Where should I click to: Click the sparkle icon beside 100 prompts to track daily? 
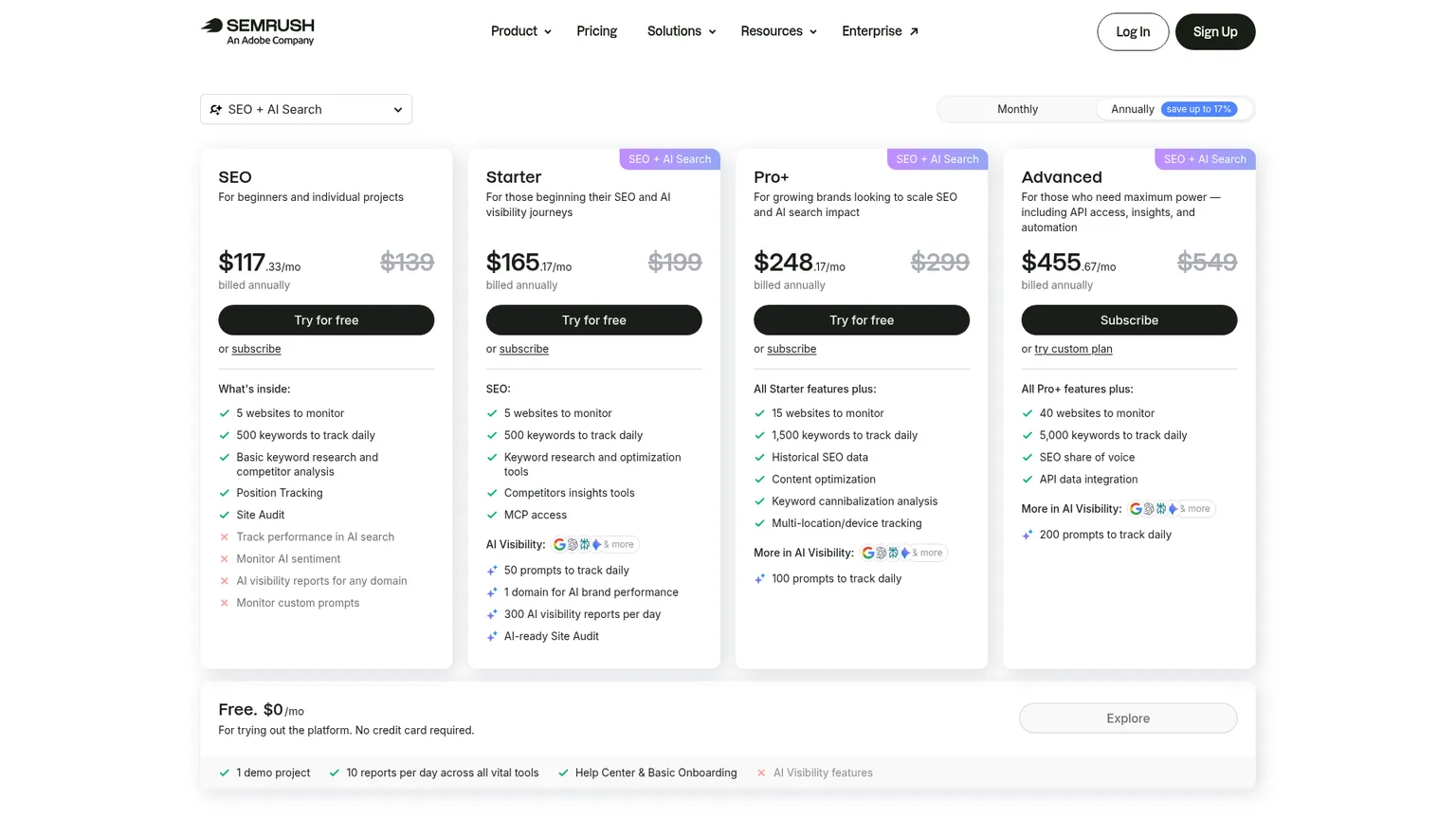(x=759, y=578)
